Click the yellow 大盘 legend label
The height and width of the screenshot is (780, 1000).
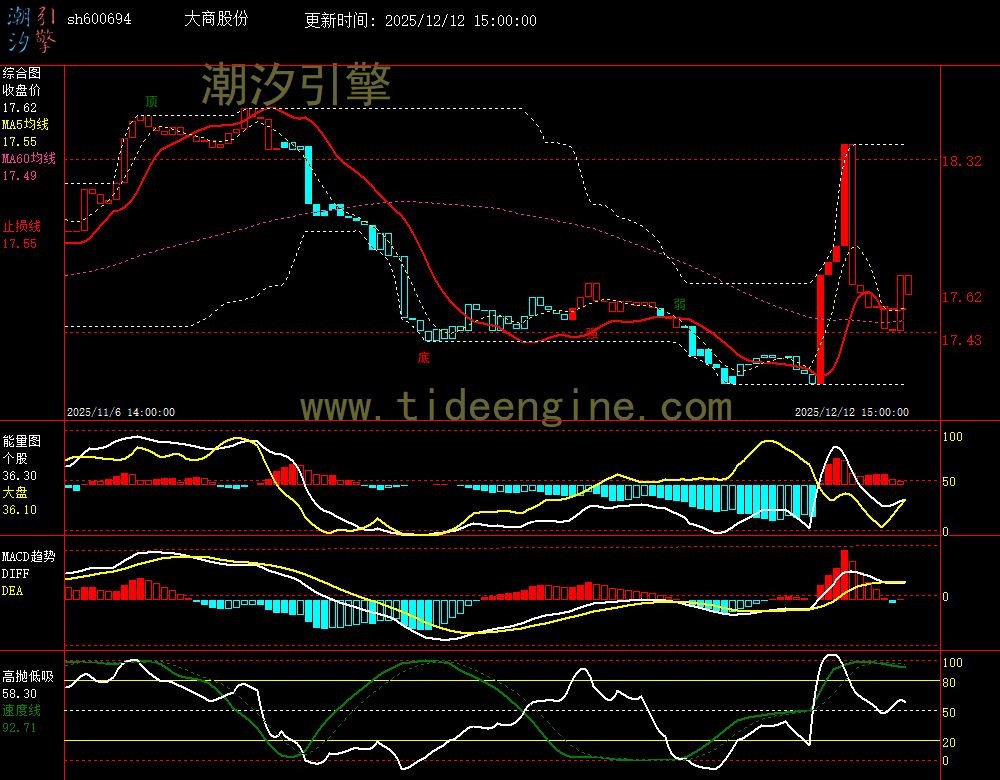tap(15, 493)
